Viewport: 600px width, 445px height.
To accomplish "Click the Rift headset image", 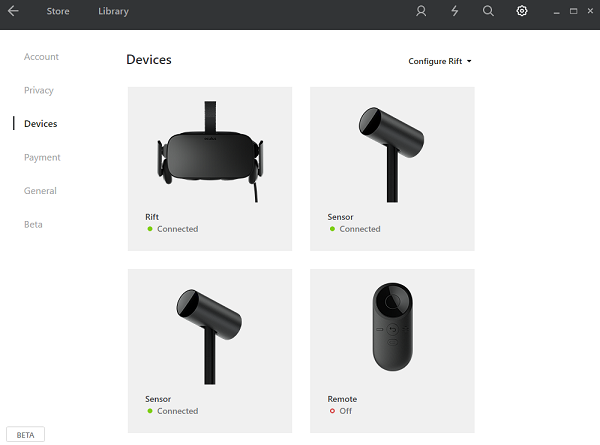I will 210,152.
